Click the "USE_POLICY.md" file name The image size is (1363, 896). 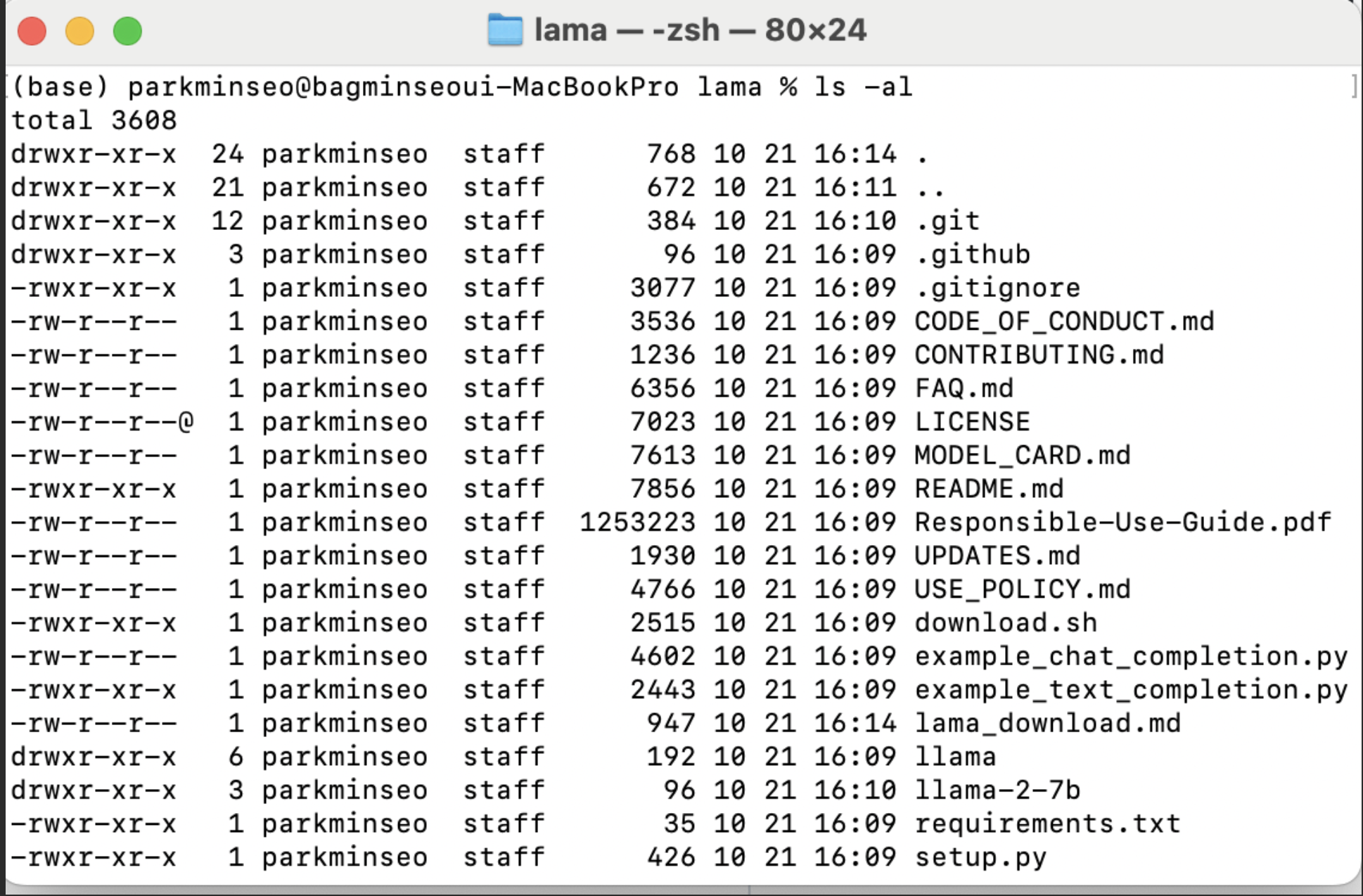point(1023,589)
